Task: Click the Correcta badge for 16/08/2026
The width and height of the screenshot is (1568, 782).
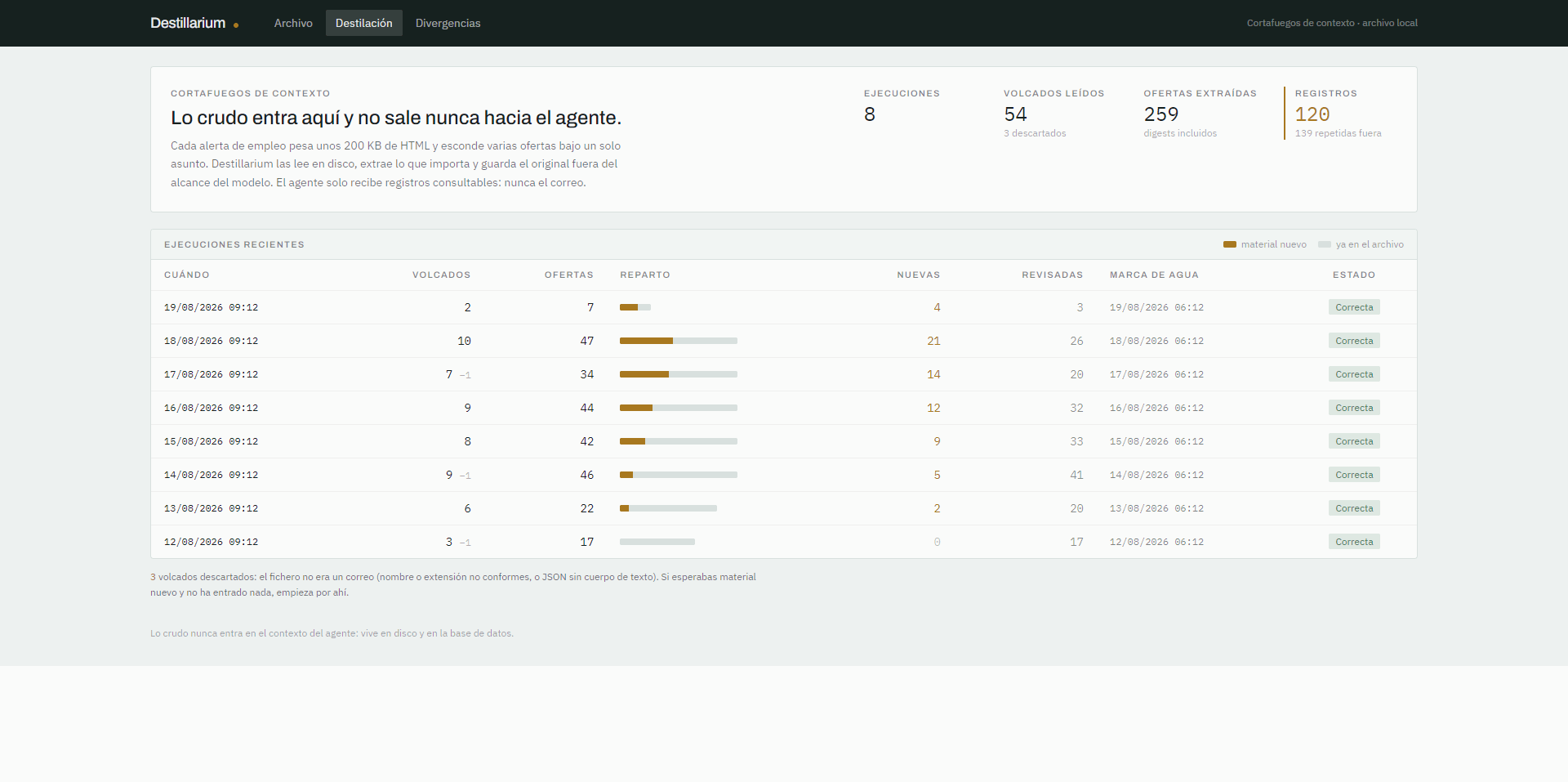Action: click(1354, 408)
